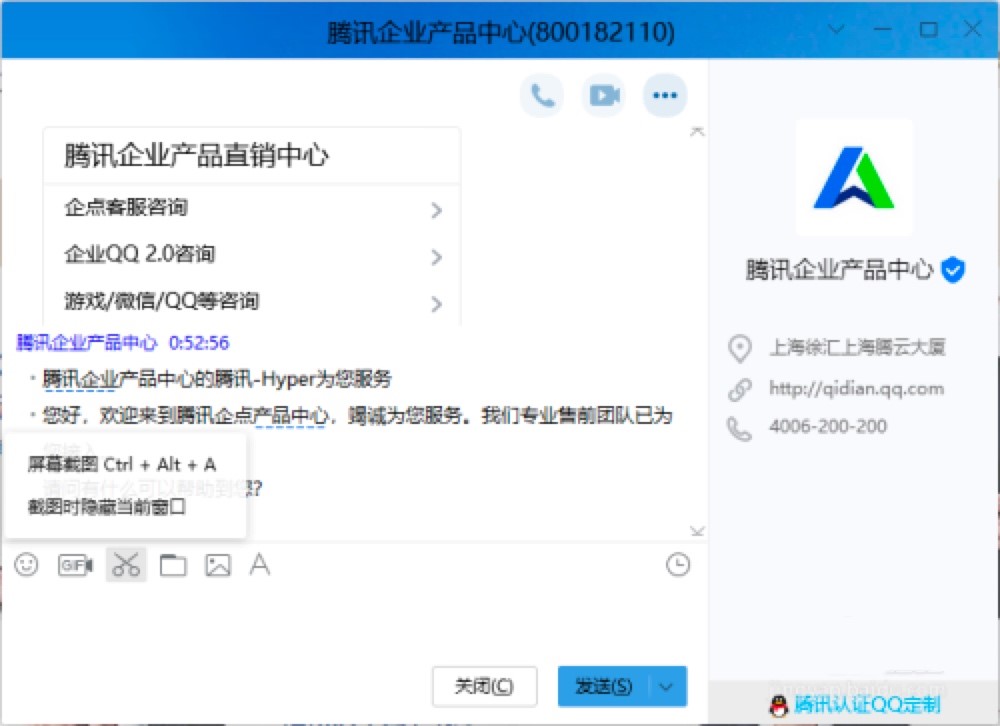Click the 腾讯企业产品中心 sender name in chat

pos(87,343)
